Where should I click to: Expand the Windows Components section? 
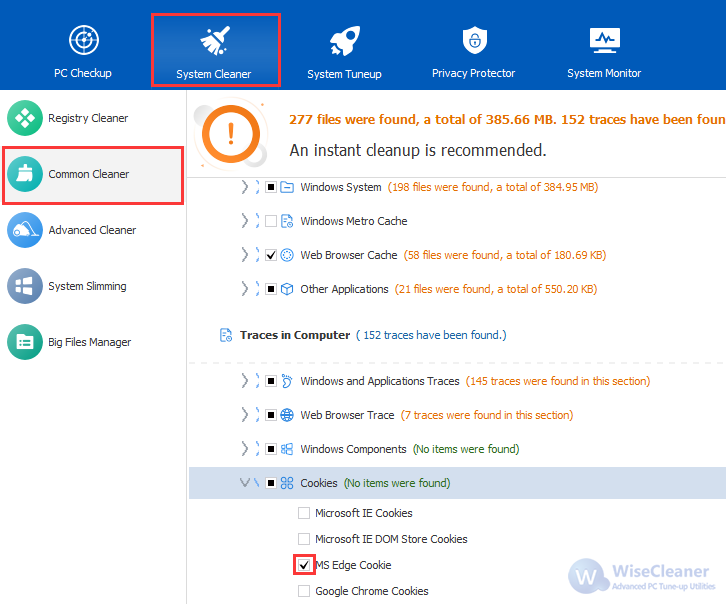244,449
